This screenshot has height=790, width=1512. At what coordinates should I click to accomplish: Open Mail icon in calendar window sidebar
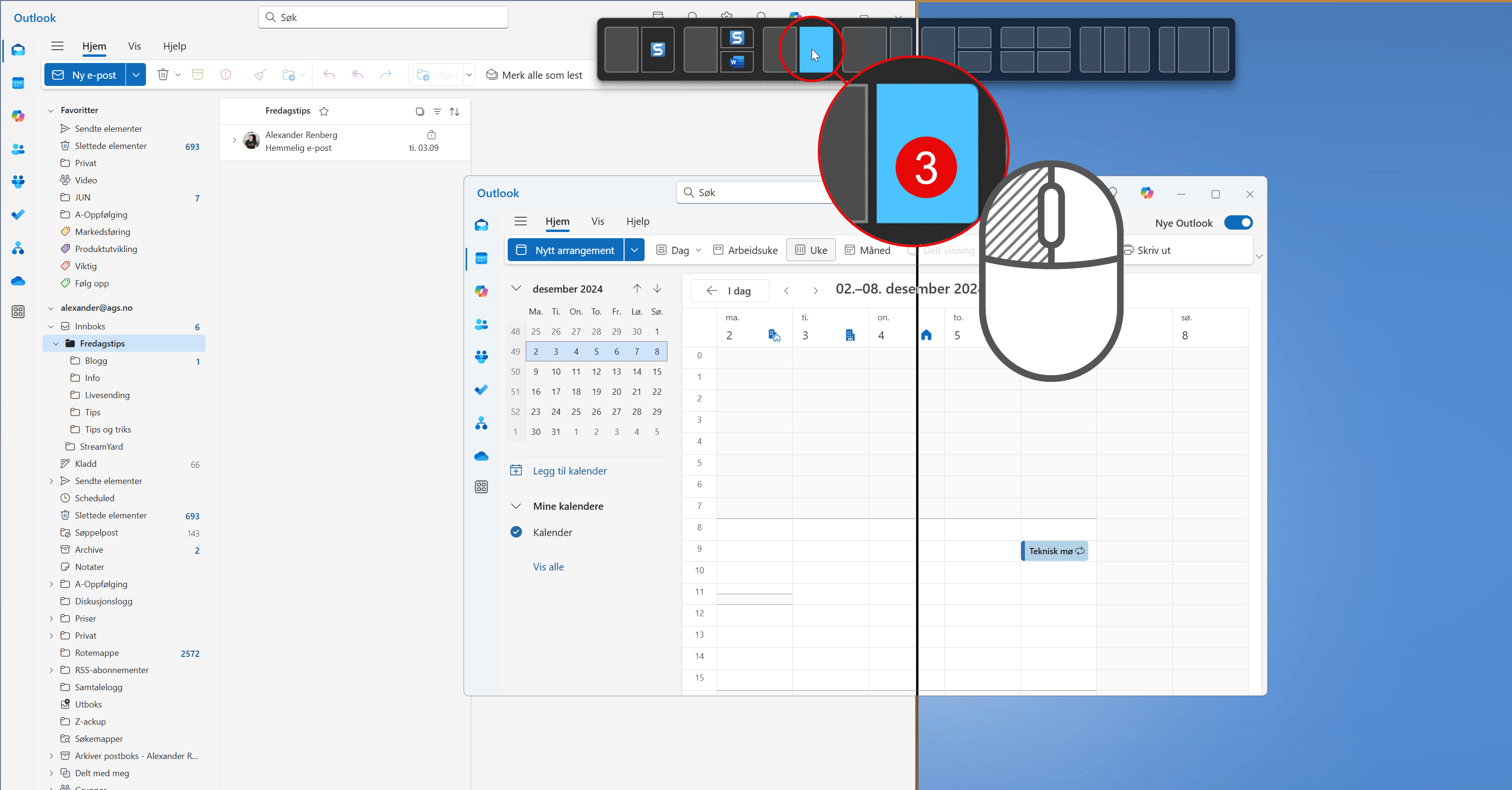click(481, 225)
